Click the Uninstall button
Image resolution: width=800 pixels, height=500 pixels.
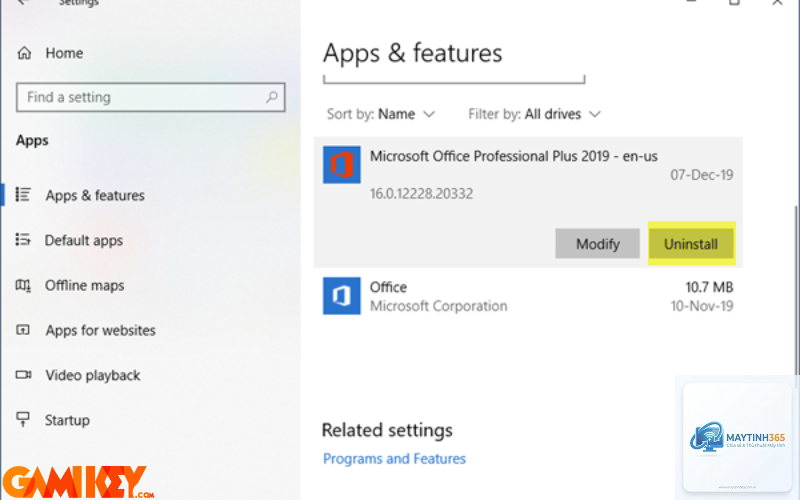point(691,244)
